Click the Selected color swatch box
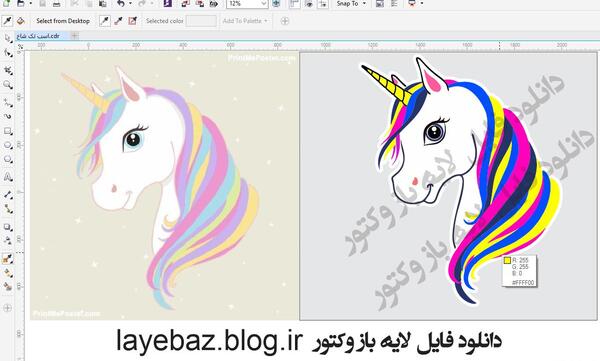 (x=201, y=21)
